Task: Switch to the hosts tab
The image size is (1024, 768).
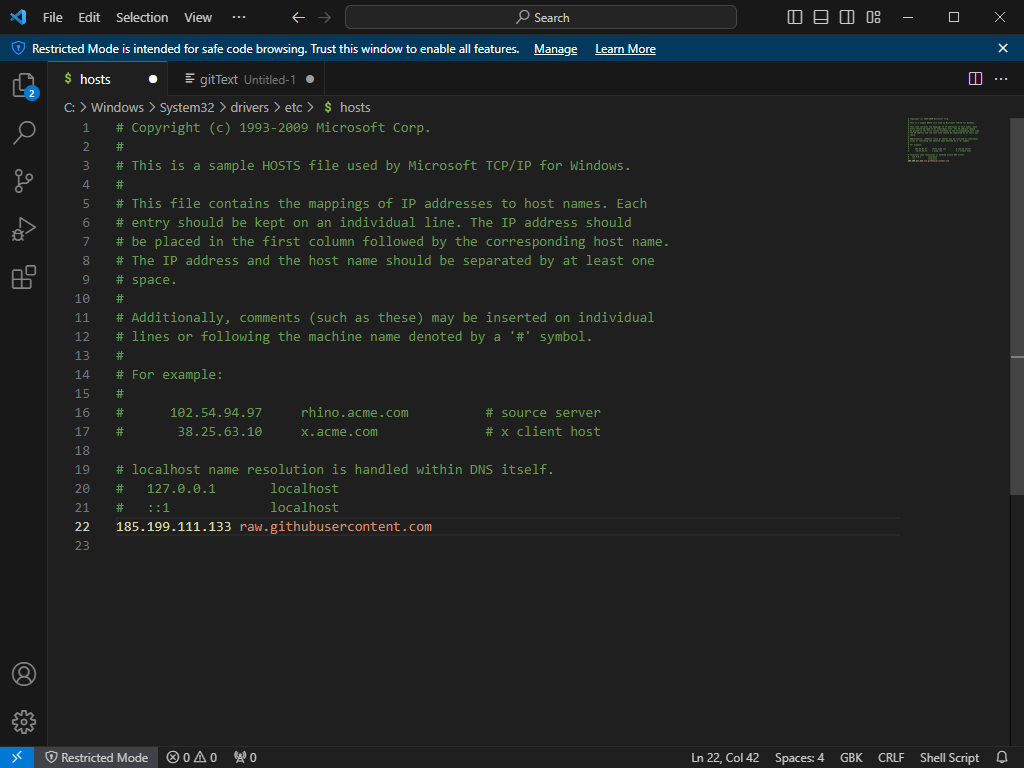Action: pos(96,79)
